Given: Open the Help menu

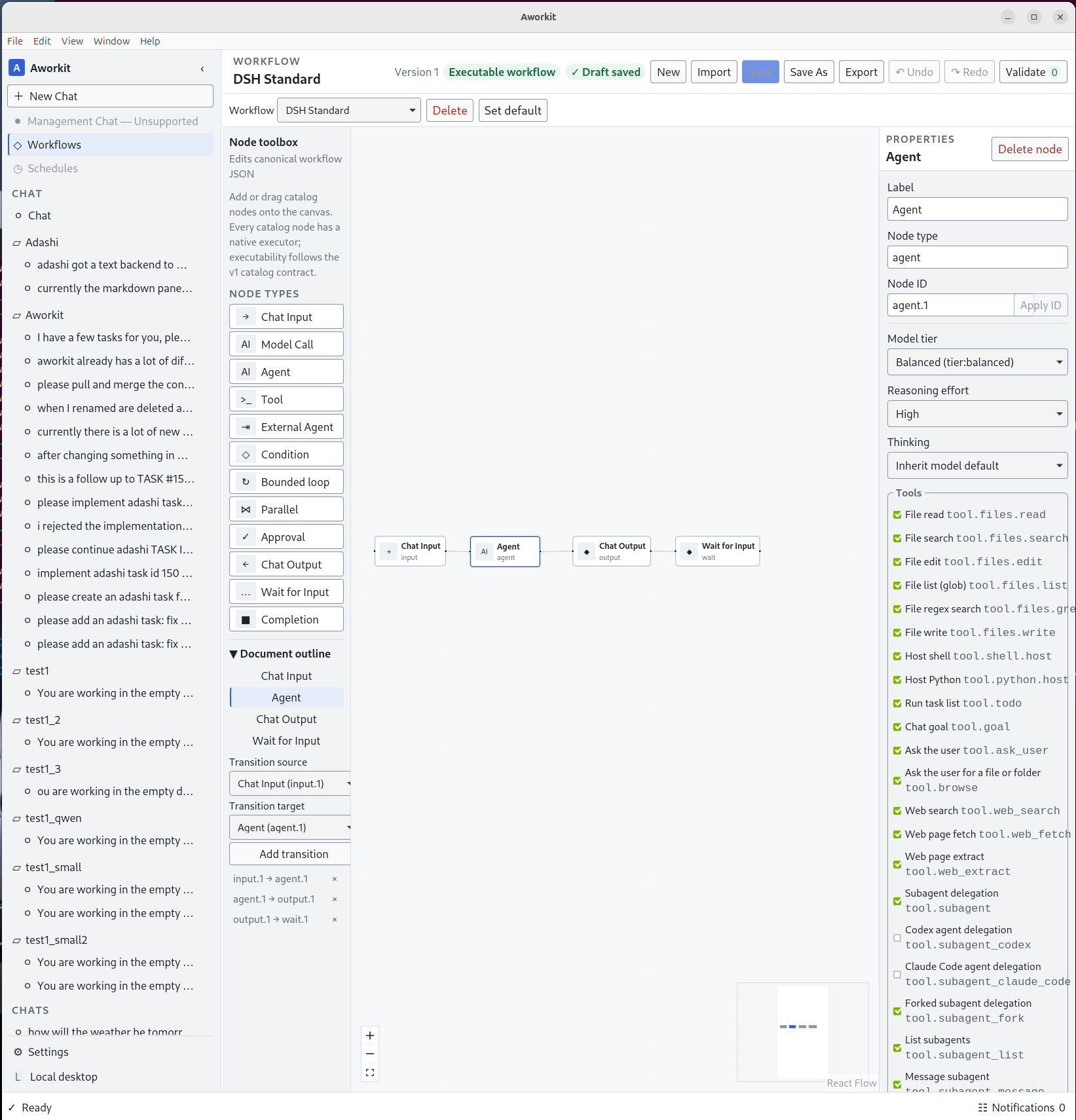Looking at the screenshot, I should pyautogui.click(x=150, y=41).
